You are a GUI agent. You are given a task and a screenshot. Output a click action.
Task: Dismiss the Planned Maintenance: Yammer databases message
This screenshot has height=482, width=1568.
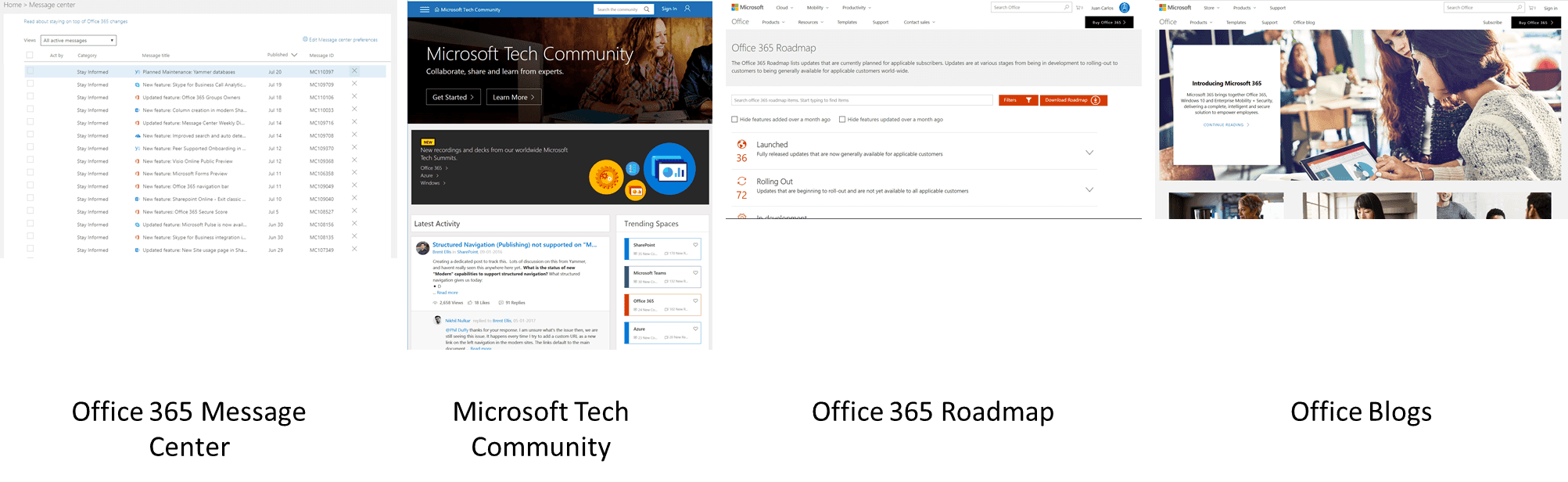pos(354,71)
